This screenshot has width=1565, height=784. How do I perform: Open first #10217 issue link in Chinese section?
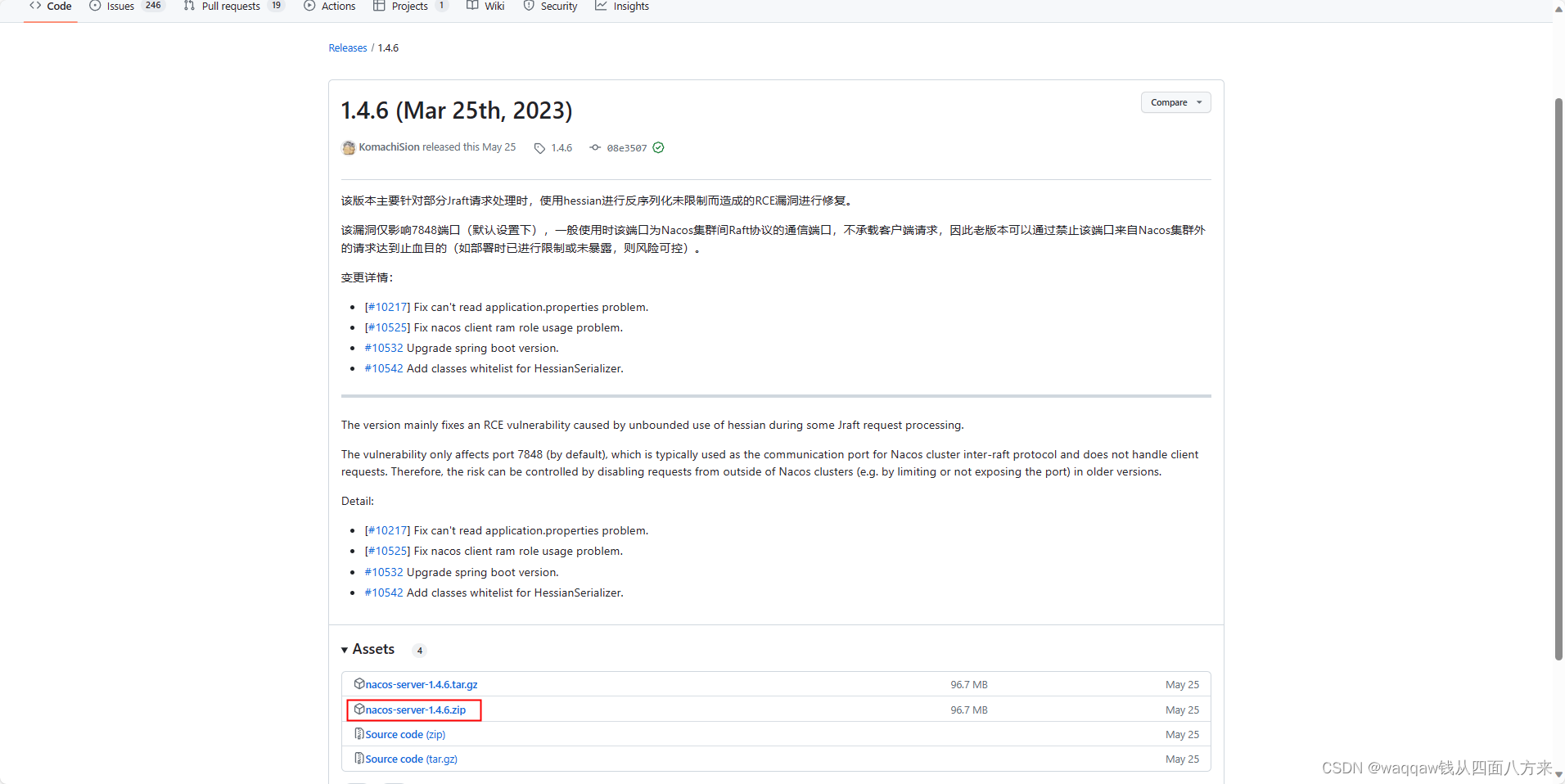pos(387,308)
